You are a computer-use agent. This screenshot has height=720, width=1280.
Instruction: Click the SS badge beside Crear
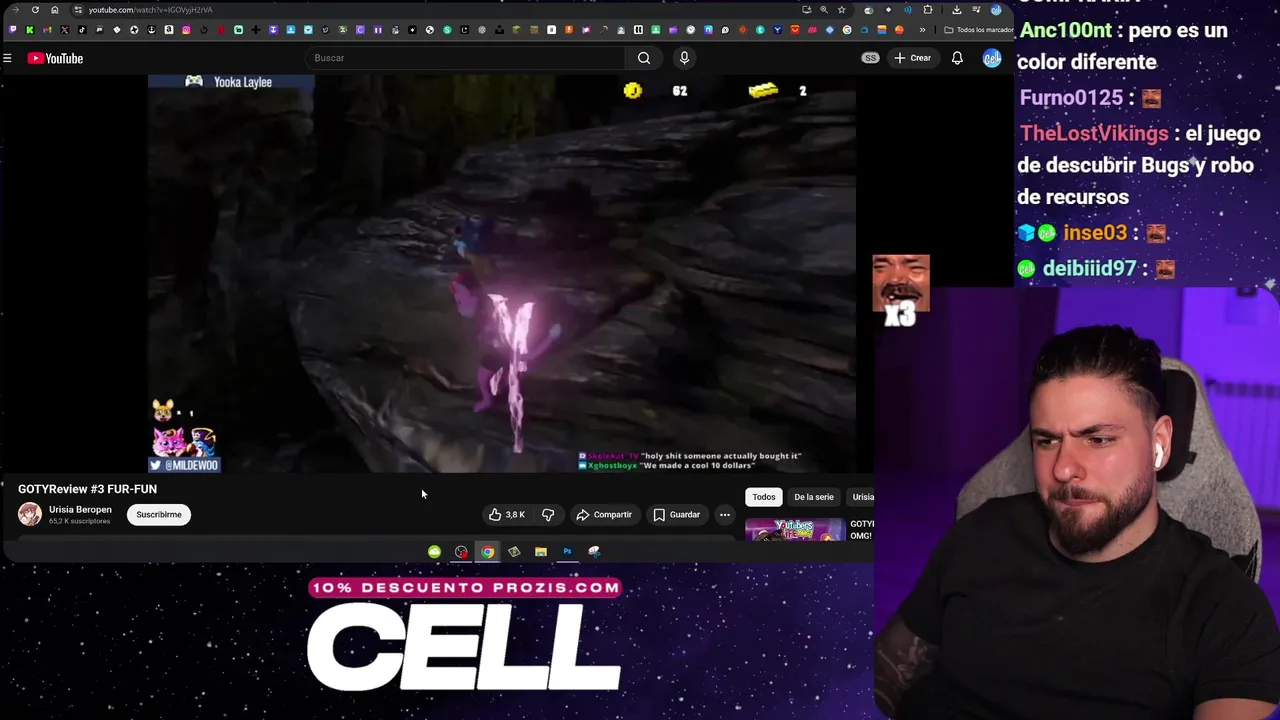pyautogui.click(x=870, y=58)
